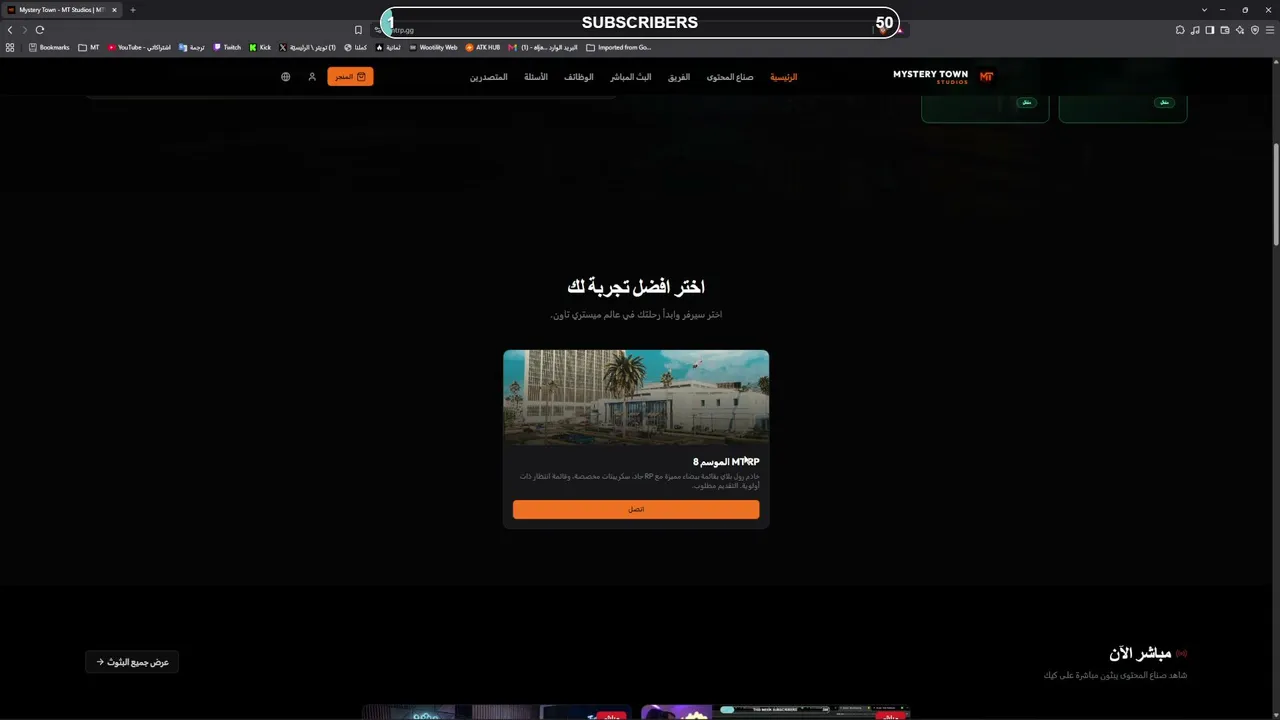Bookmark this page with the bookmark icon
Viewport: 1280px width, 720px height.
358,30
